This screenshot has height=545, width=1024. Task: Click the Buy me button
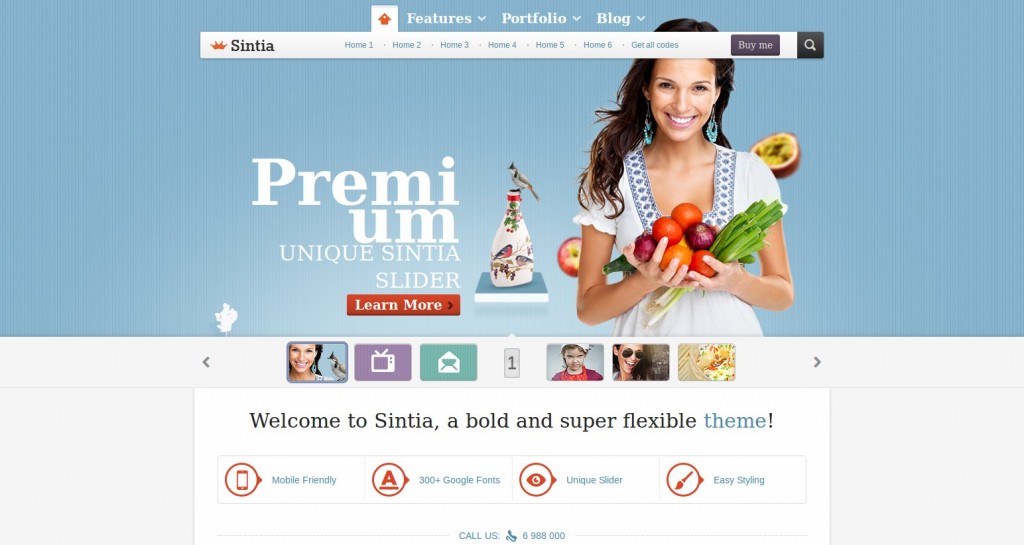point(755,45)
